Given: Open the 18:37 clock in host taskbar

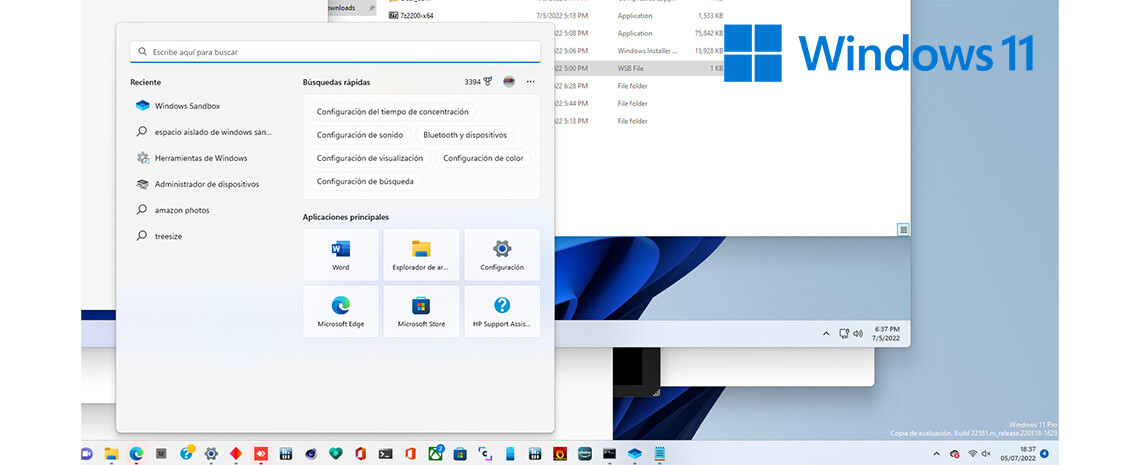Looking at the screenshot, I should [x=1018, y=453].
